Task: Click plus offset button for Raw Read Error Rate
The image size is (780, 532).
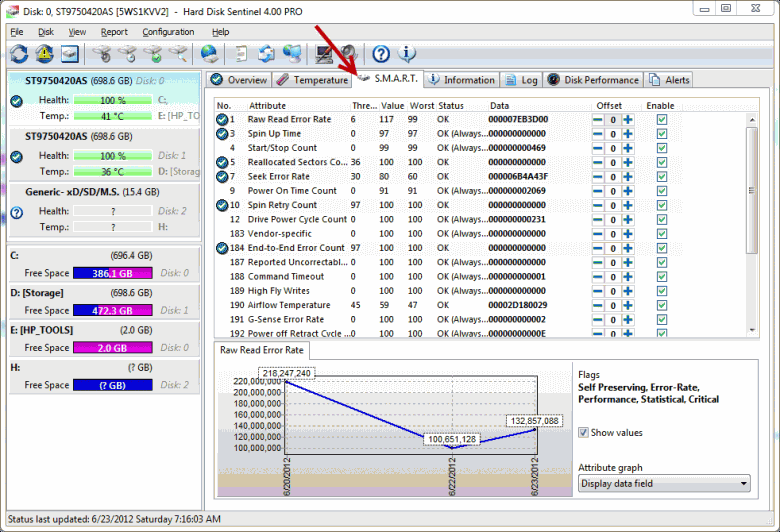Action: tap(628, 119)
